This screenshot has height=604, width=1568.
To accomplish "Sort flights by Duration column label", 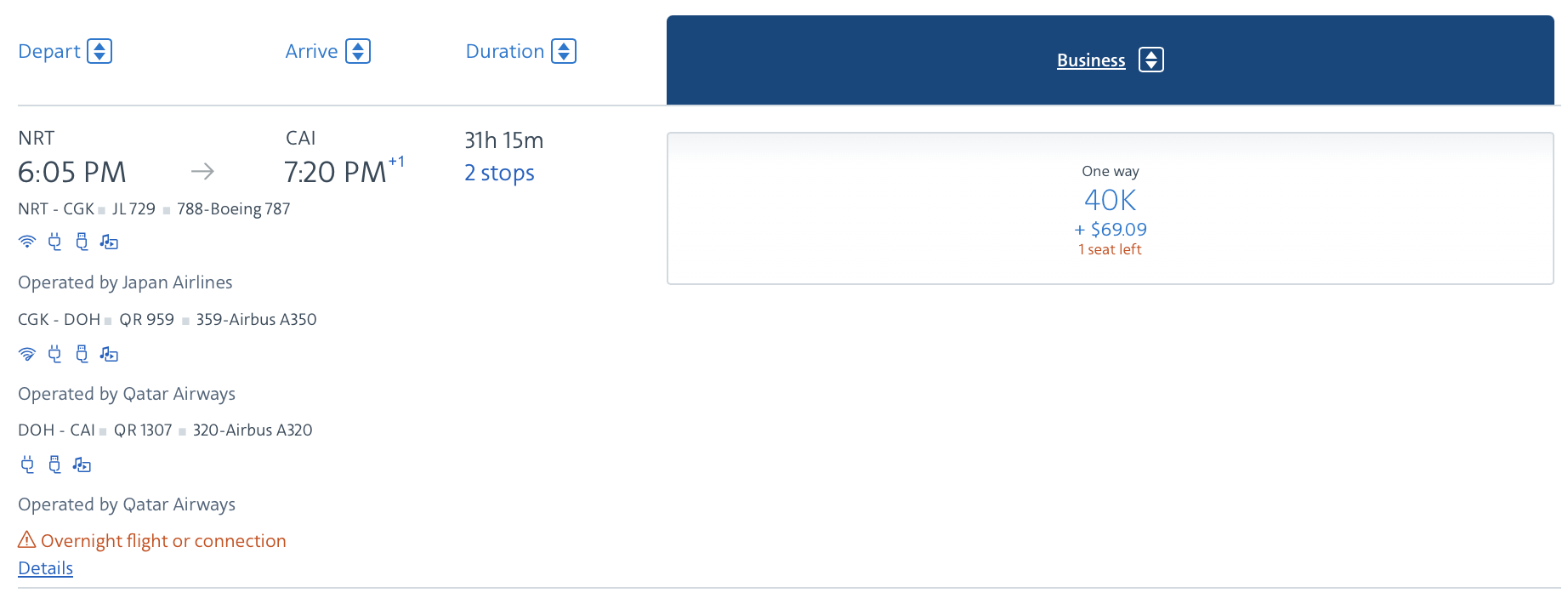I will (x=504, y=51).
